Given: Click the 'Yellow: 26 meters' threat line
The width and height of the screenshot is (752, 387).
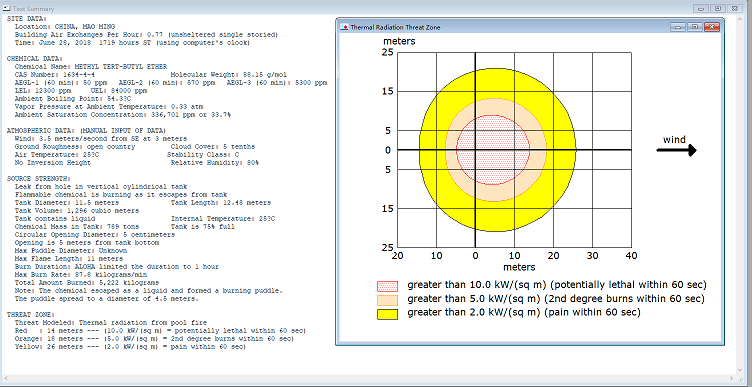Looking at the screenshot, I should coord(130,347).
